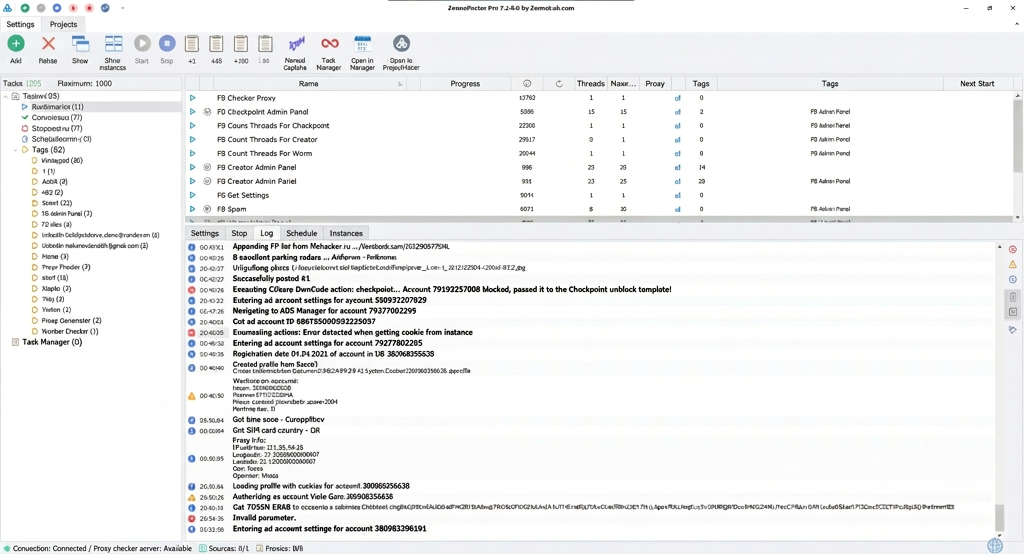Click the 'Successfully posted #1' log entry

click(x=271, y=279)
